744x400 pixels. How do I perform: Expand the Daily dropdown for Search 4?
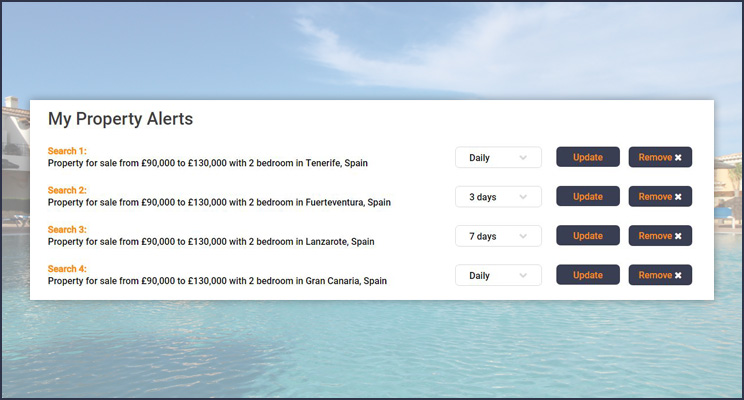pyautogui.click(x=498, y=275)
